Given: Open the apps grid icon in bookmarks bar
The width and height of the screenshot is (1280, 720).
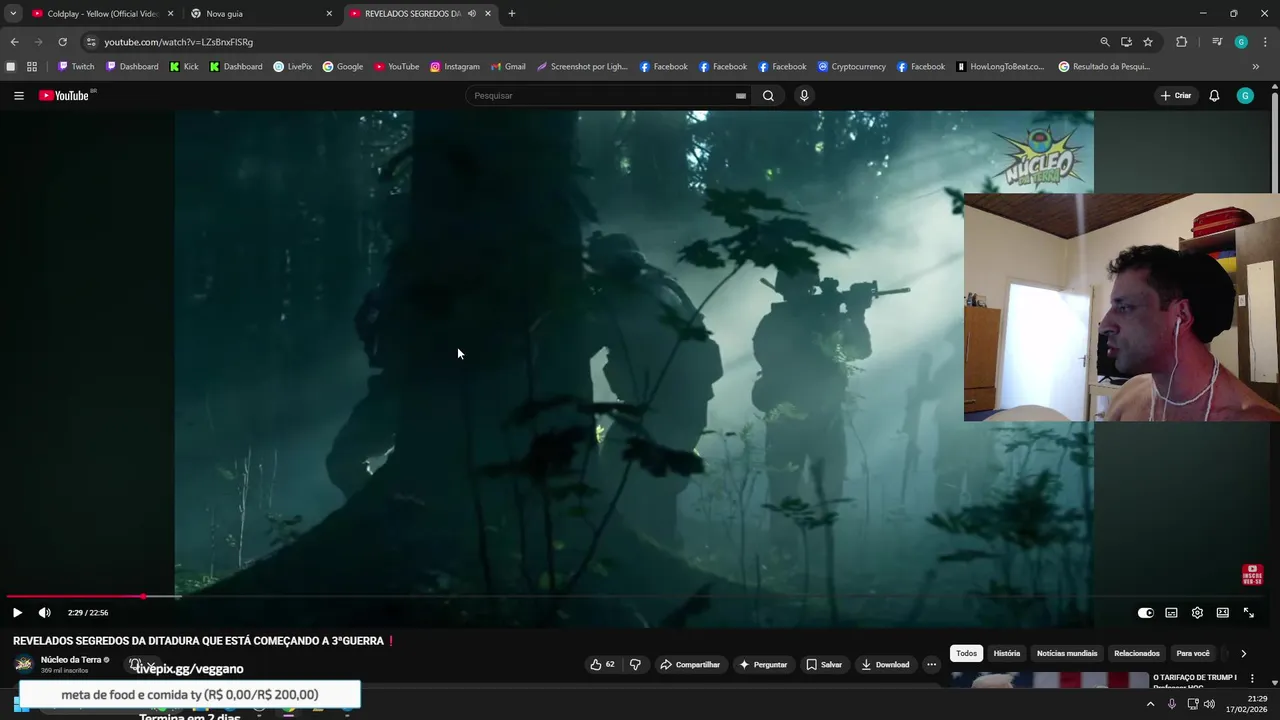Looking at the screenshot, I should [x=32, y=67].
